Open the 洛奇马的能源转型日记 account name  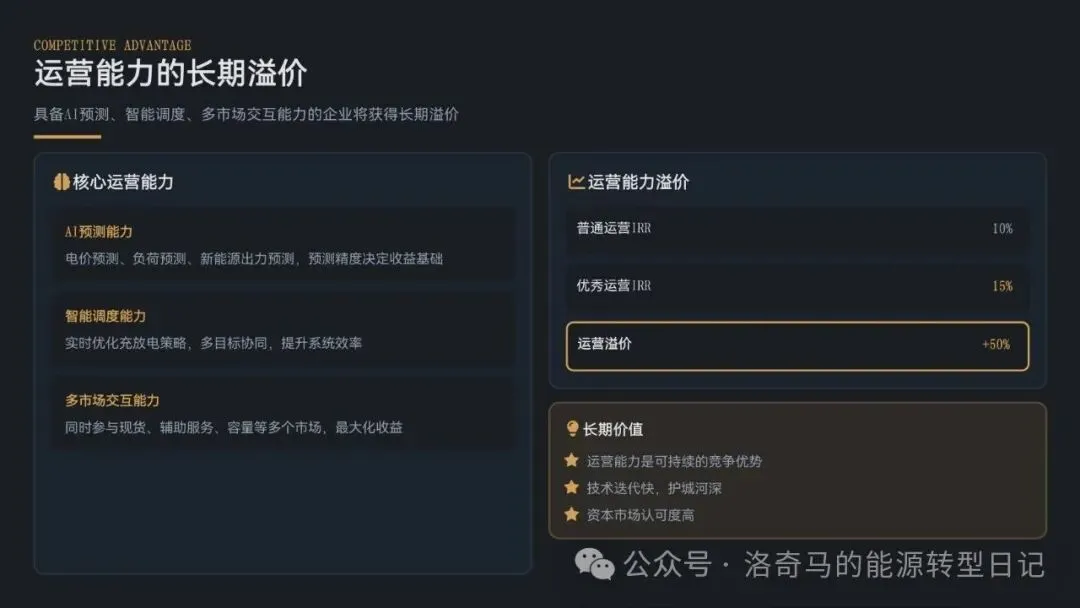click(894, 565)
